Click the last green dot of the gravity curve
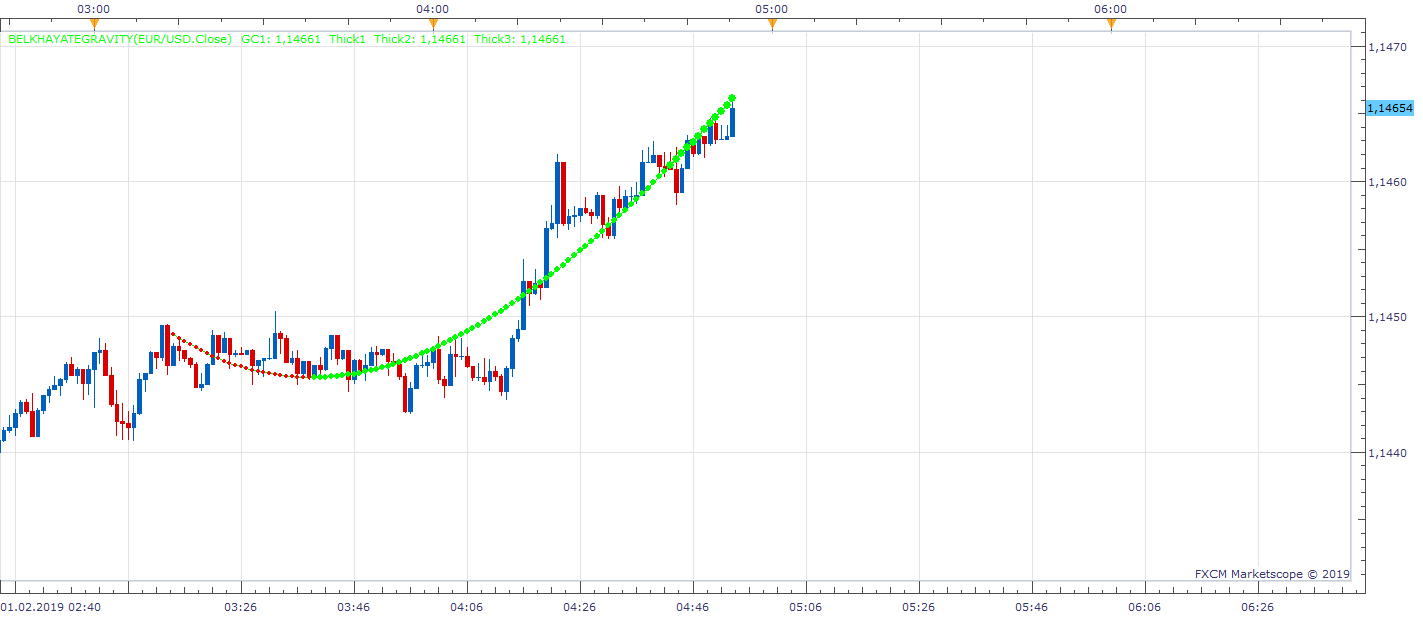Screen dimensions: 1423x619 733,98
